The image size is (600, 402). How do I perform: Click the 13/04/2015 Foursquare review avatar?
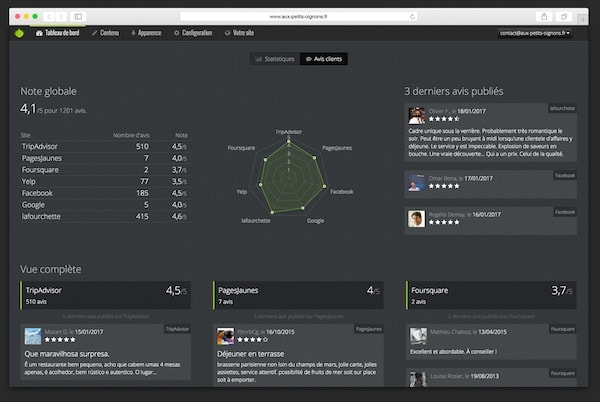[418, 336]
